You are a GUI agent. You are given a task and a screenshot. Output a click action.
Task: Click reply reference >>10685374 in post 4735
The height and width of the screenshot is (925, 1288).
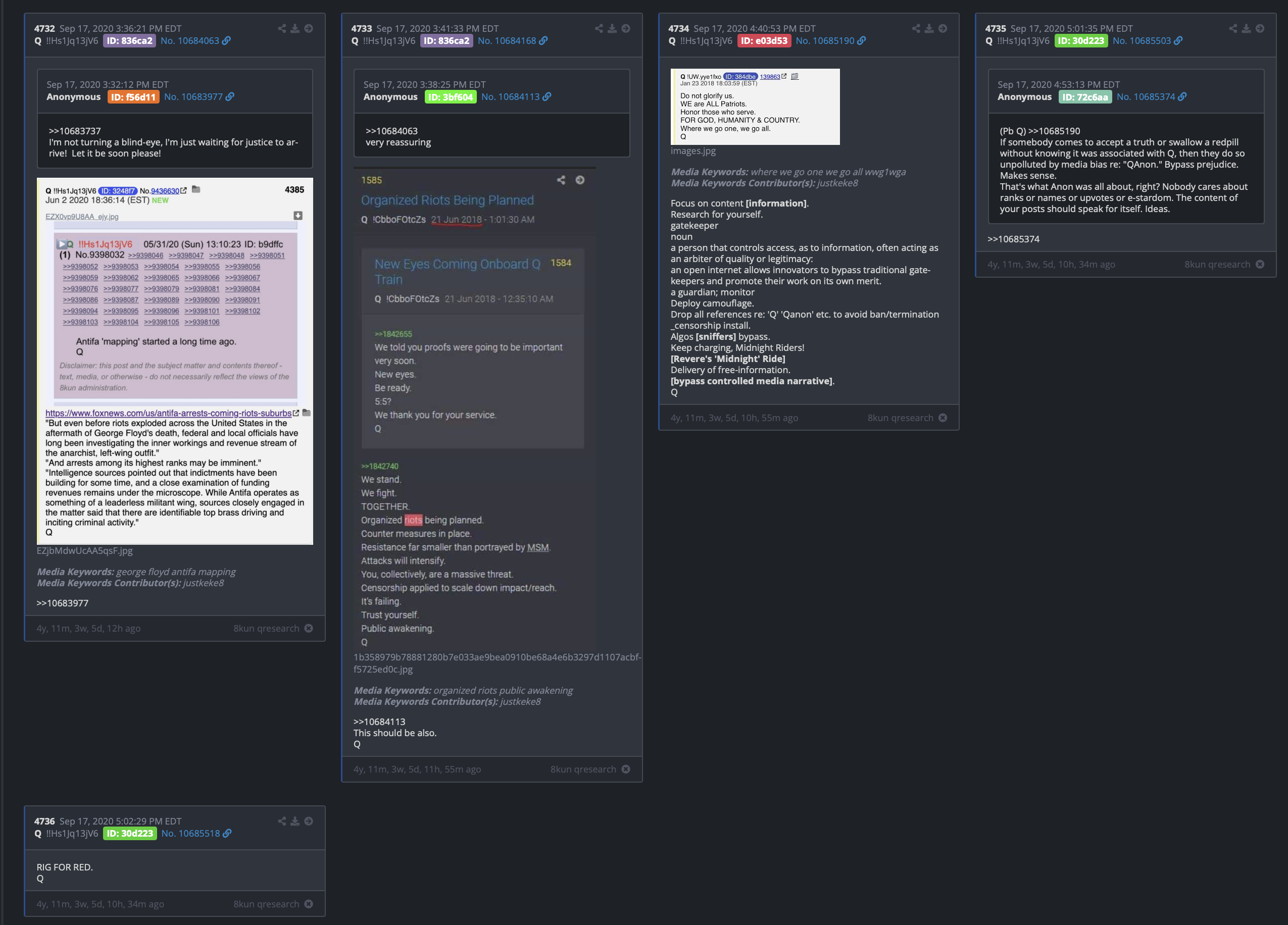point(1013,239)
